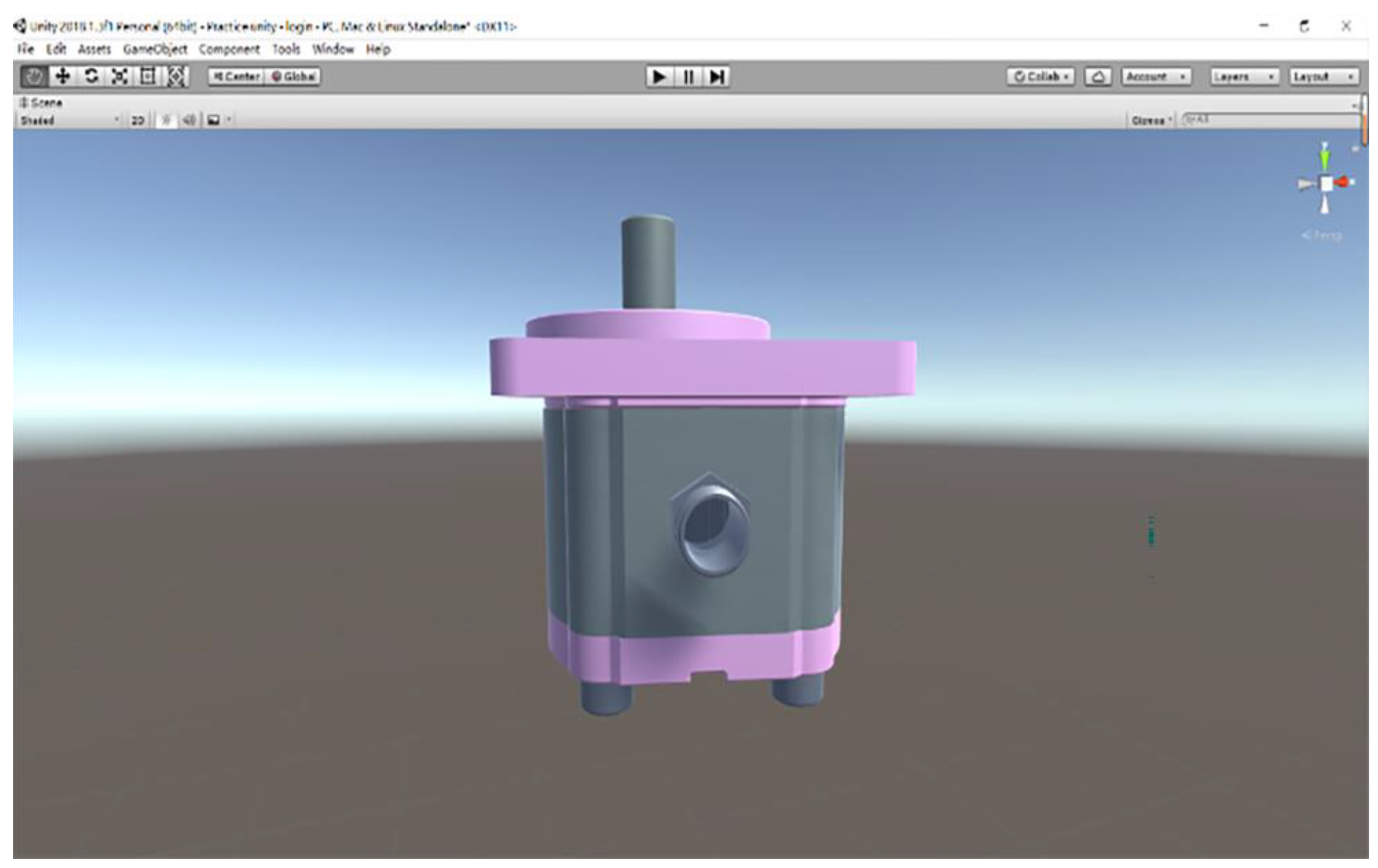Select the combined Transform tool
This screenshot has width=1378, height=868.
[177, 76]
